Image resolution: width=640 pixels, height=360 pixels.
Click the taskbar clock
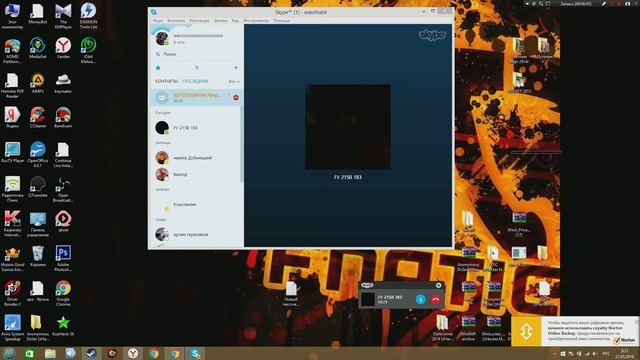[625, 353]
